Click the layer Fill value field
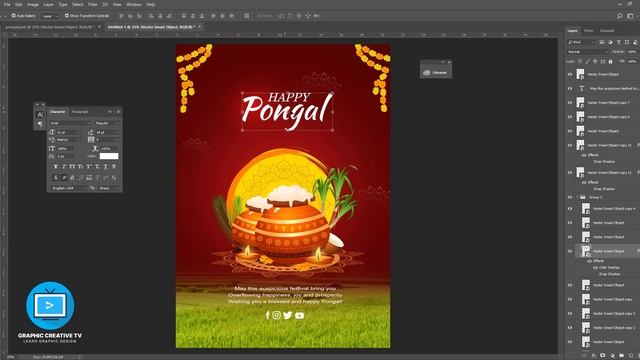Image resolution: width=640 pixels, height=360 pixels. pyautogui.click(x=632, y=62)
